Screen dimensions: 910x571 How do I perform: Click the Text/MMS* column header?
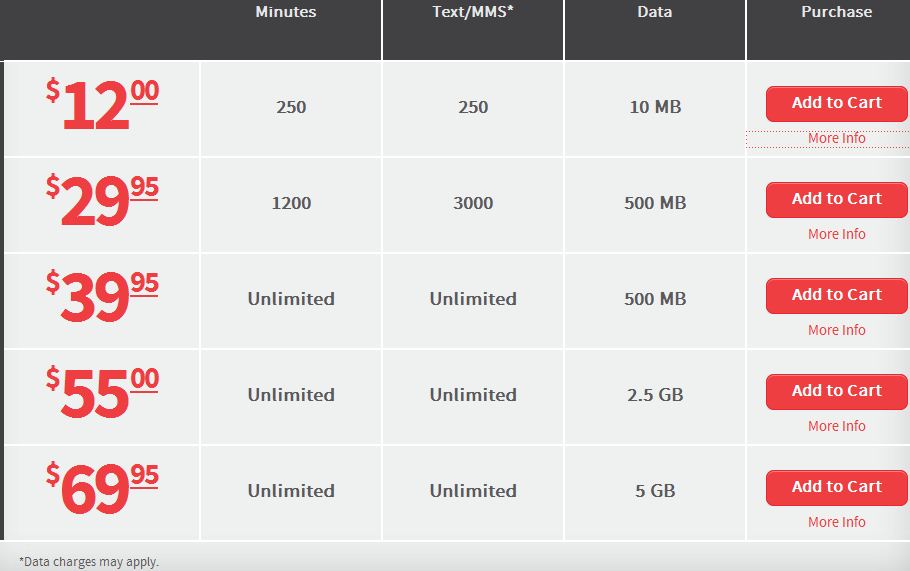[x=473, y=12]
